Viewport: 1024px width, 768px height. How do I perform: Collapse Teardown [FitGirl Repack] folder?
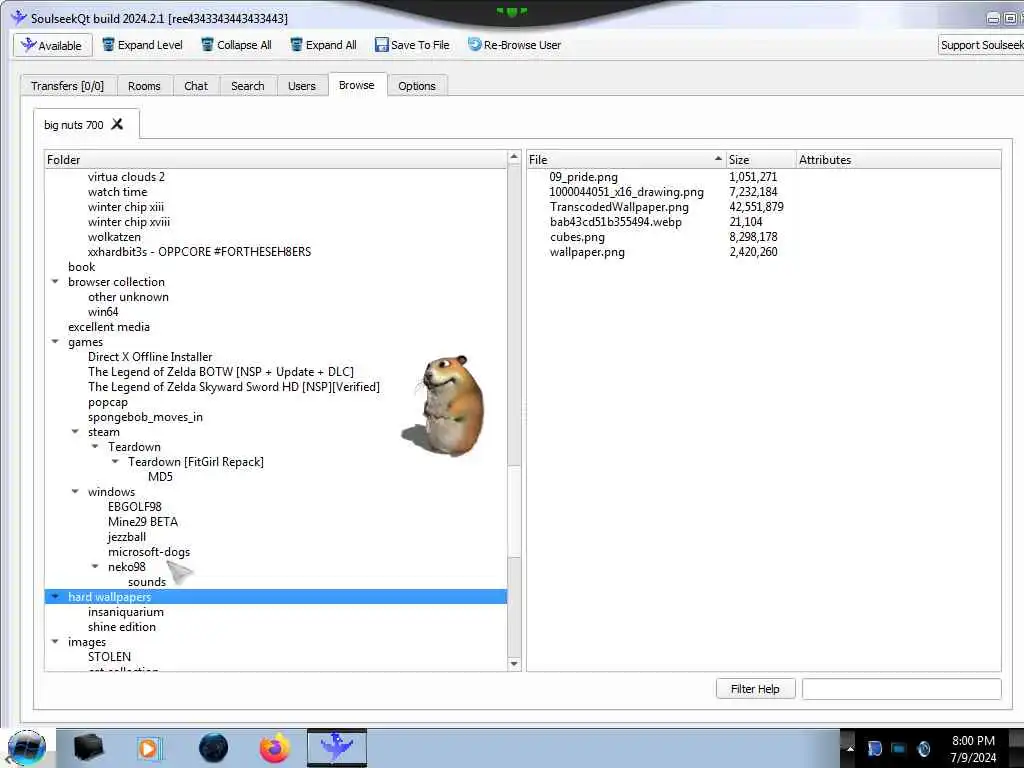click(116, 462)
